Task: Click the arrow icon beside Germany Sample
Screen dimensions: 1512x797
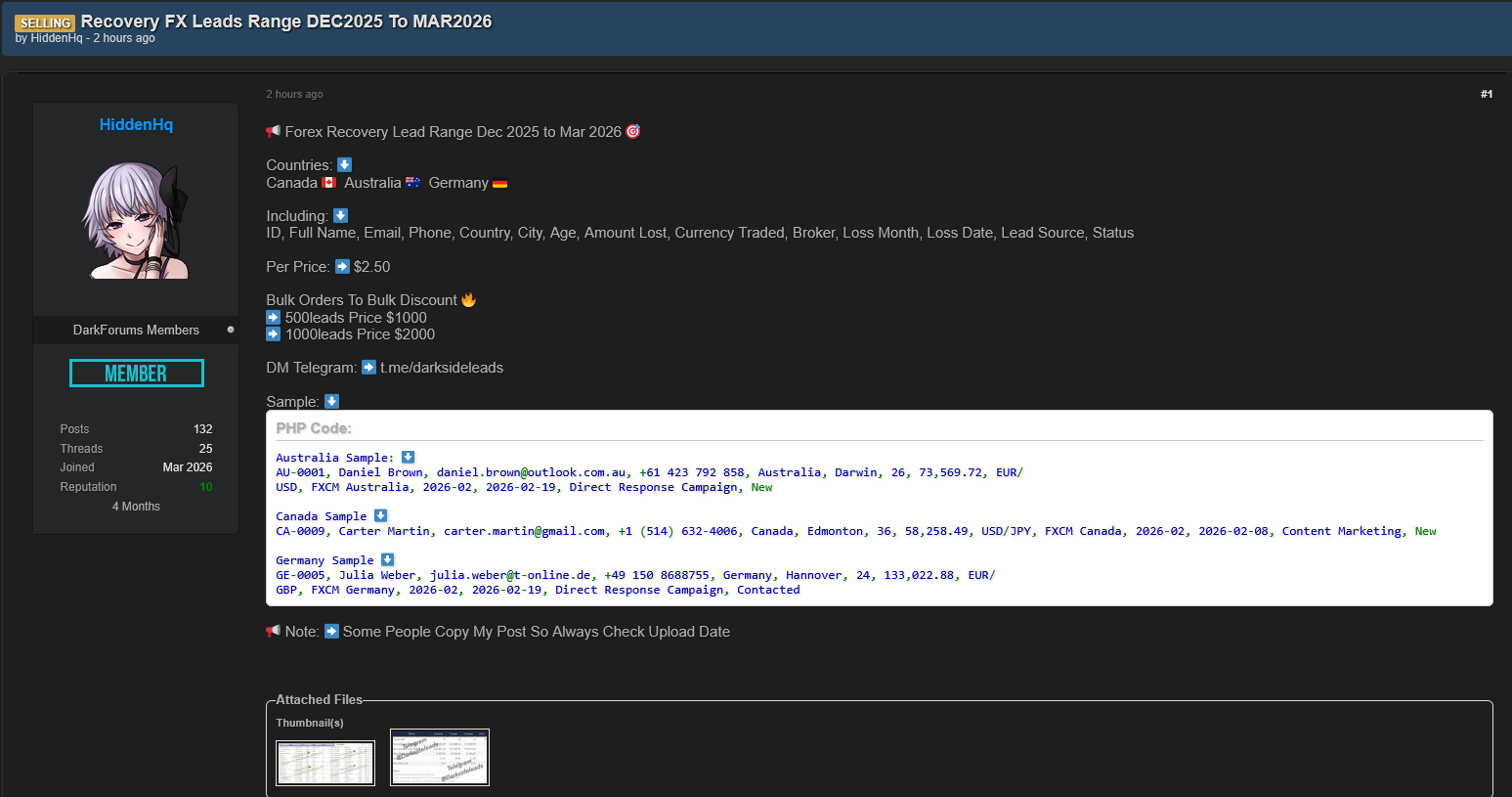Action: point(387,559)
